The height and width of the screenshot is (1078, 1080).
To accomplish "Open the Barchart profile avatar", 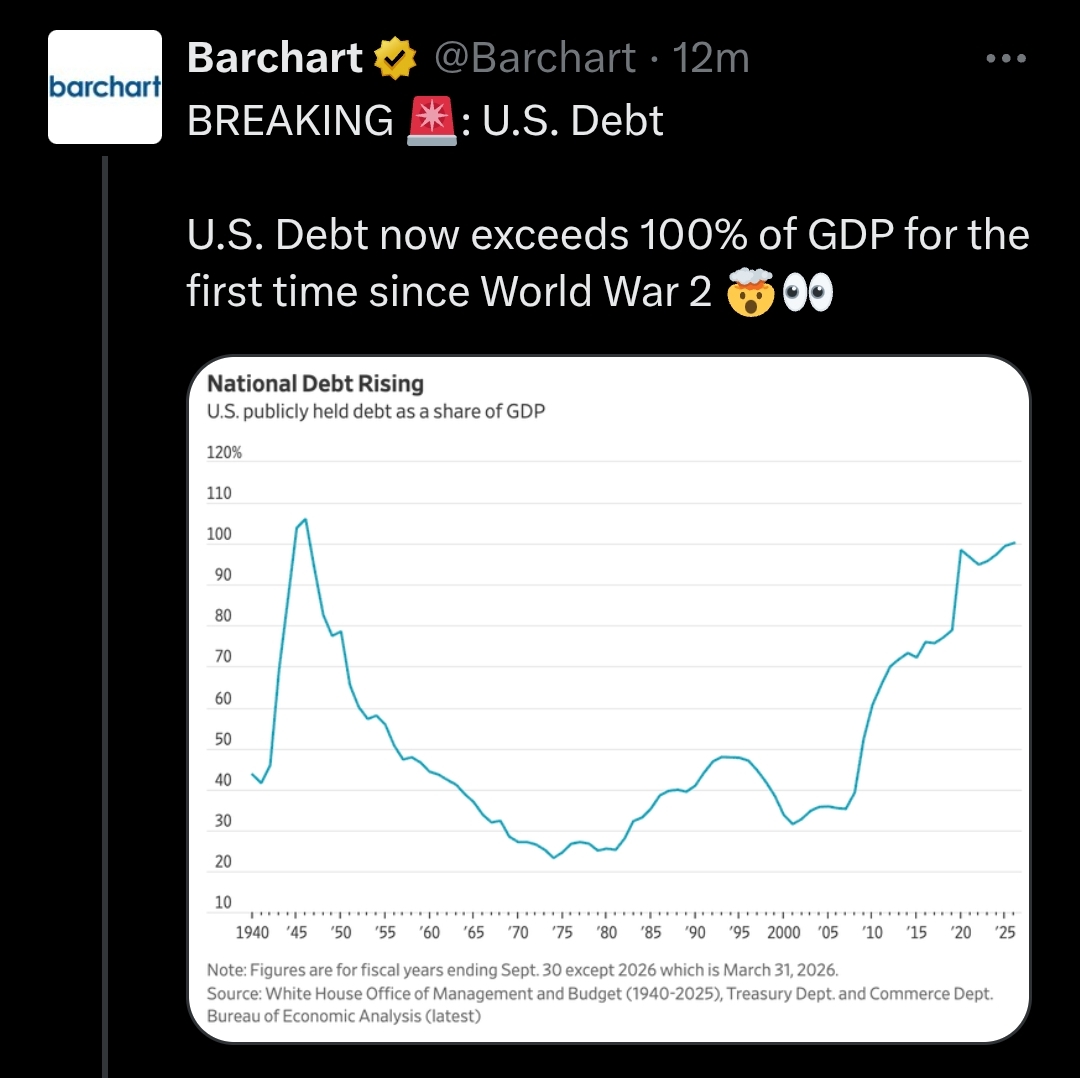I will pyautogui.click(x=105, y=87).
